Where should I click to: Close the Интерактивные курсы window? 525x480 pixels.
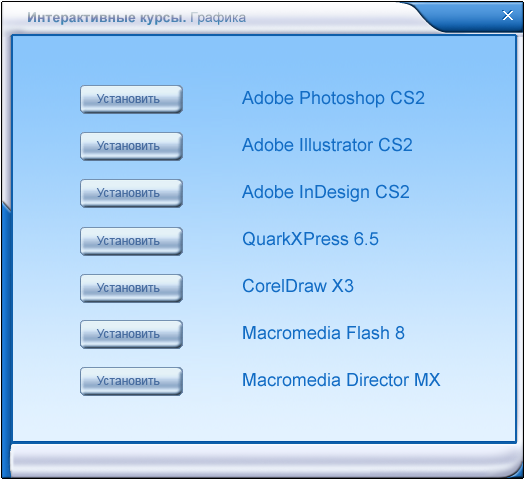[x=508, y=15]
